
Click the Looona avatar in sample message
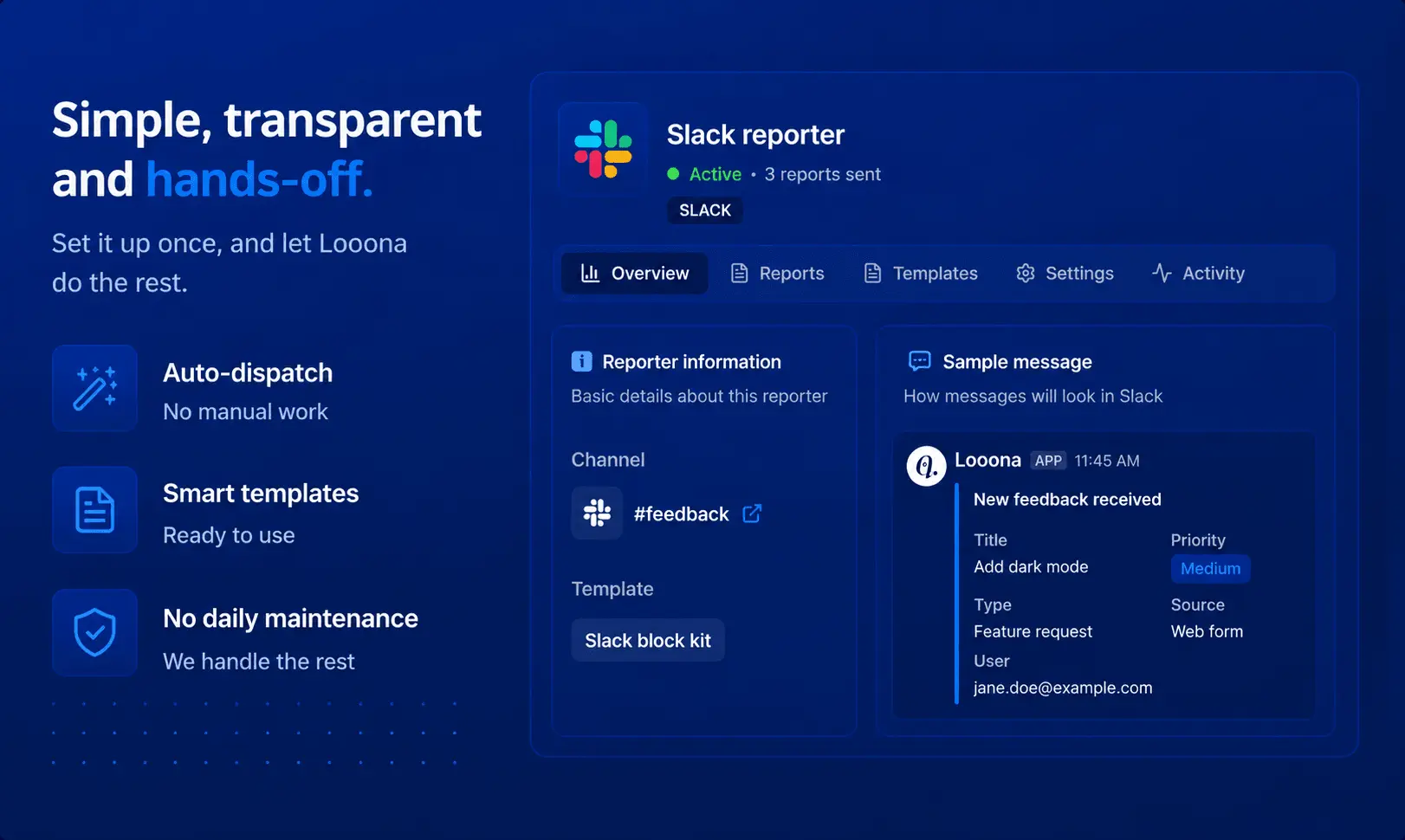click(x=926, y=466)
